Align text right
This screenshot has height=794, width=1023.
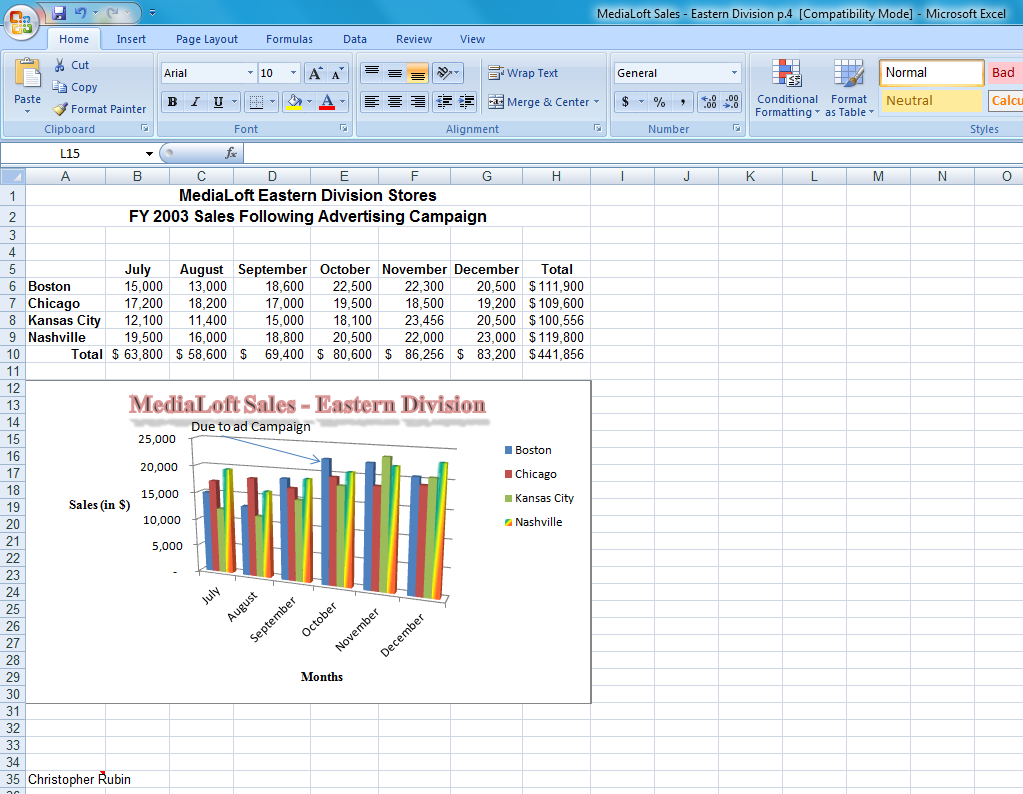pyautogui.click(x=418, y=102)
